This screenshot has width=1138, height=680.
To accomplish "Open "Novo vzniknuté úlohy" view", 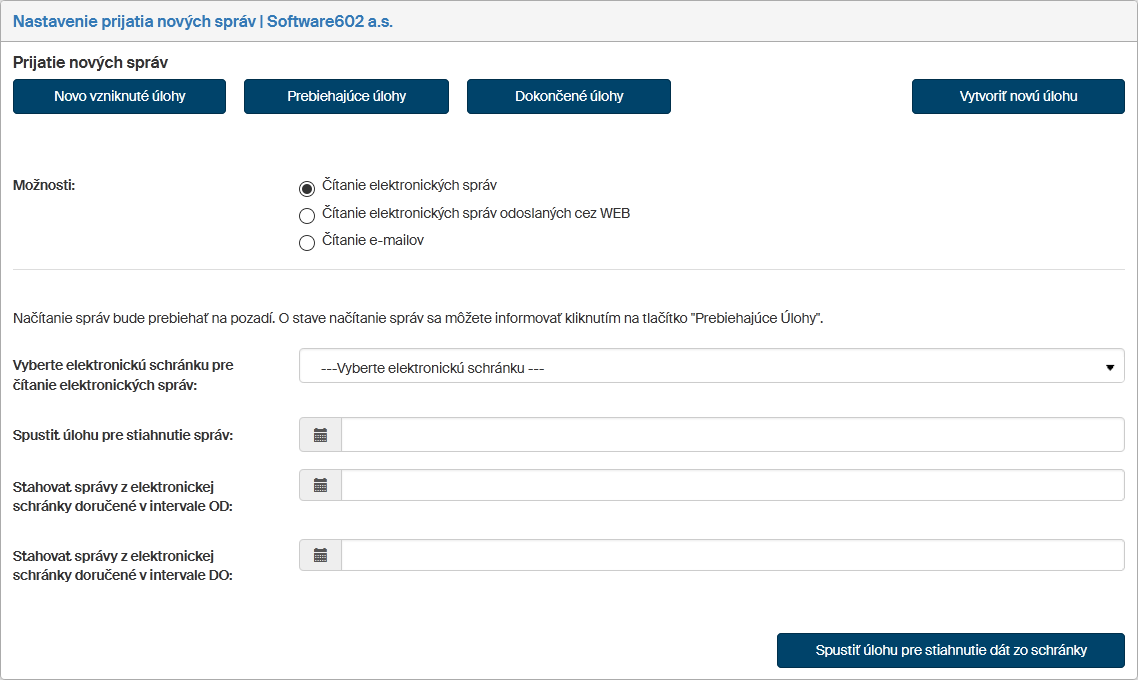I will point(119,97).
